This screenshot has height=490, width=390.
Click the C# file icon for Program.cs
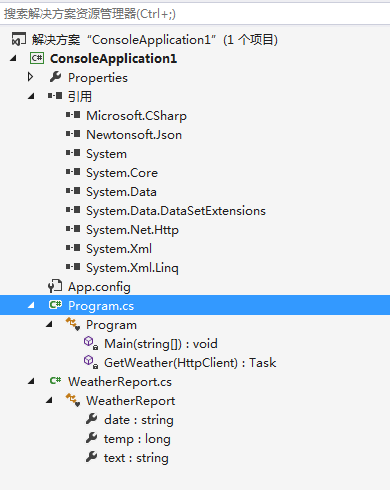pos(55,305)
